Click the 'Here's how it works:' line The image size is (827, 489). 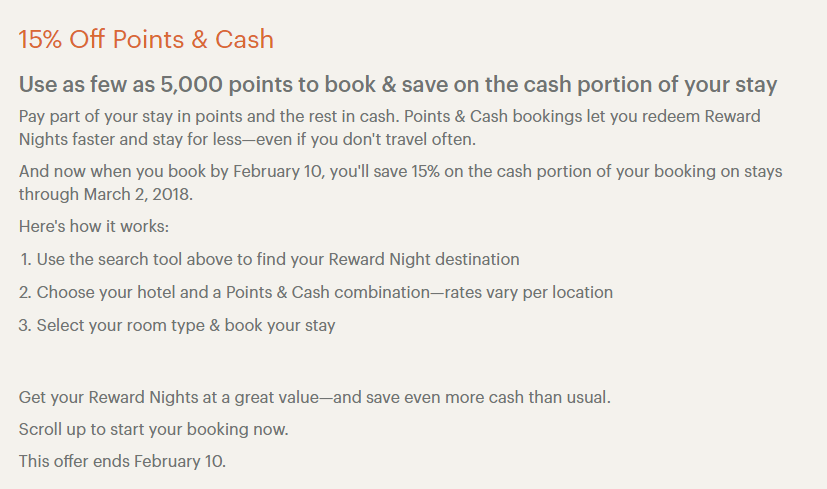point(94,226)
